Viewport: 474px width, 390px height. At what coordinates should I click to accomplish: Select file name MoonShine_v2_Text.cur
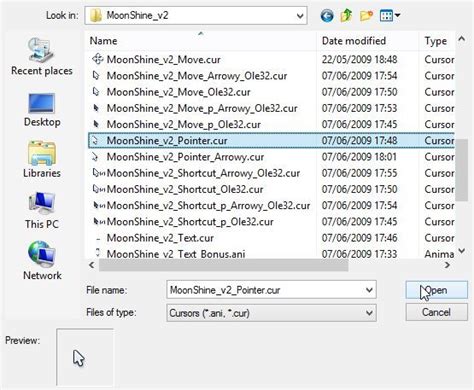[x=160, y=238]
